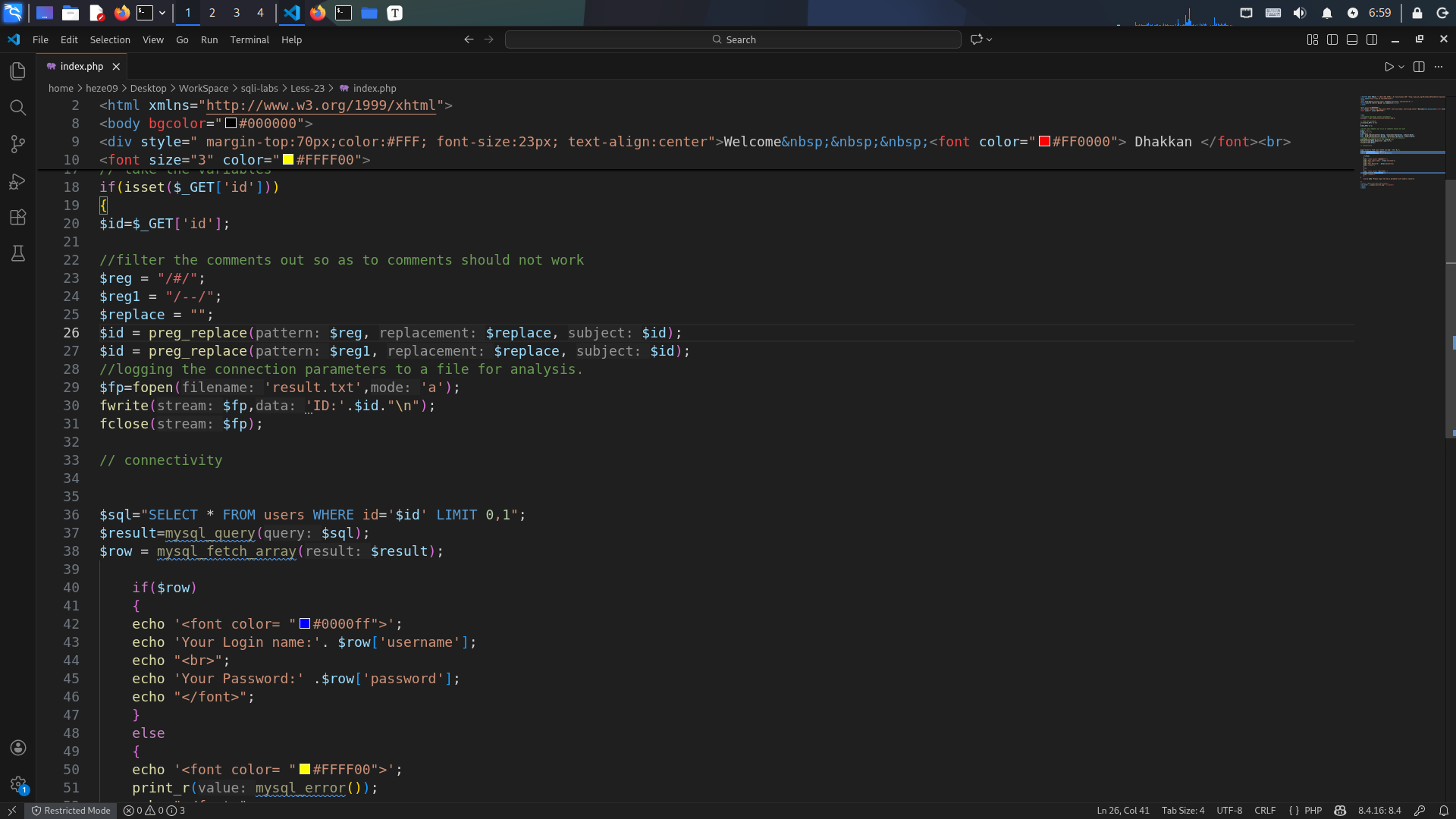
Task: Open the Run and Debug view
Action: point(18,181)
